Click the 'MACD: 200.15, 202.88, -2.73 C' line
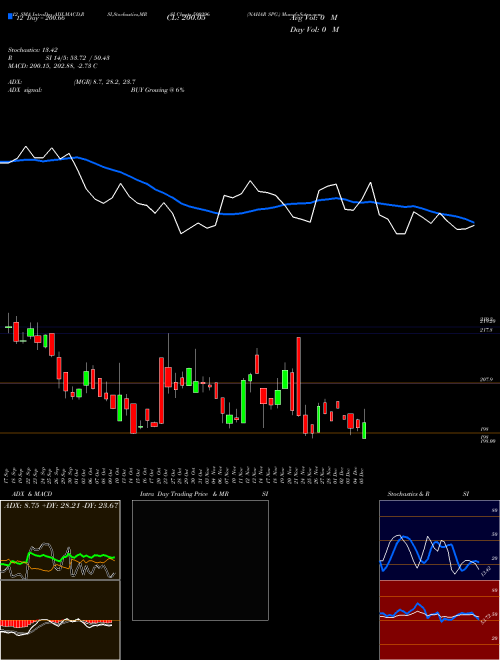Image resolution: width=500 pixels, height=660 pixels. 53,66
